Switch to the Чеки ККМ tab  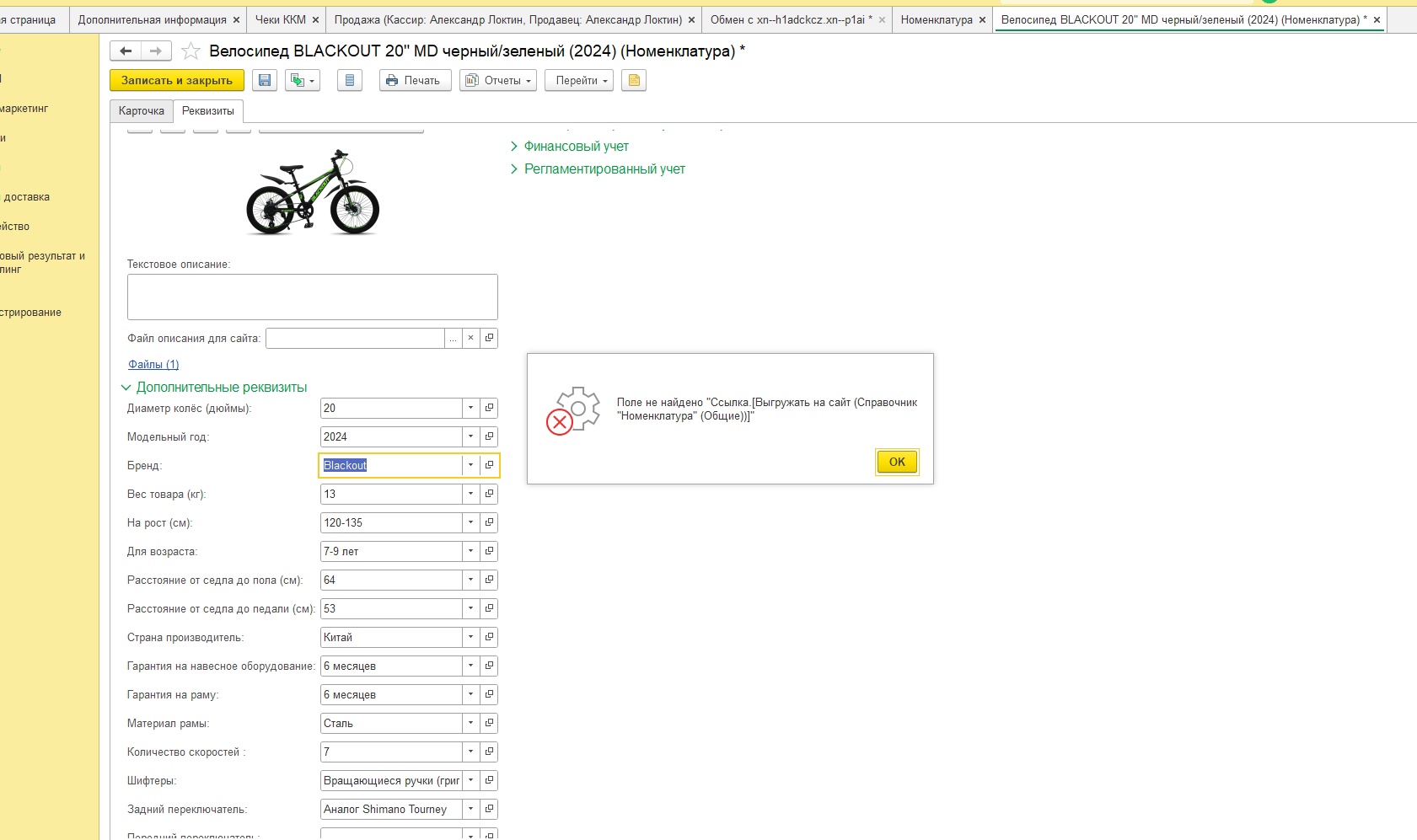(281, 19)
